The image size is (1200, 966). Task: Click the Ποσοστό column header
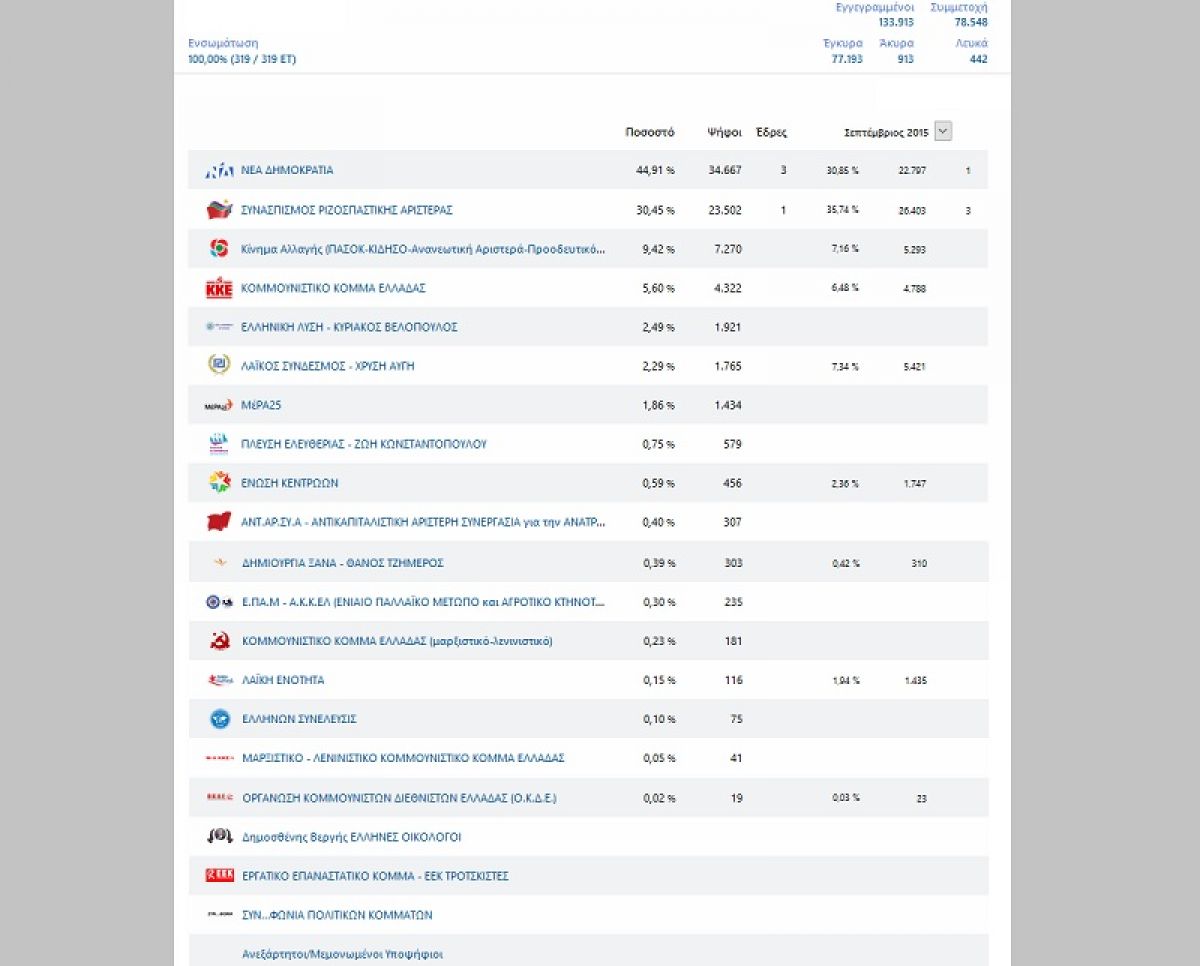[x=650, y=132]
